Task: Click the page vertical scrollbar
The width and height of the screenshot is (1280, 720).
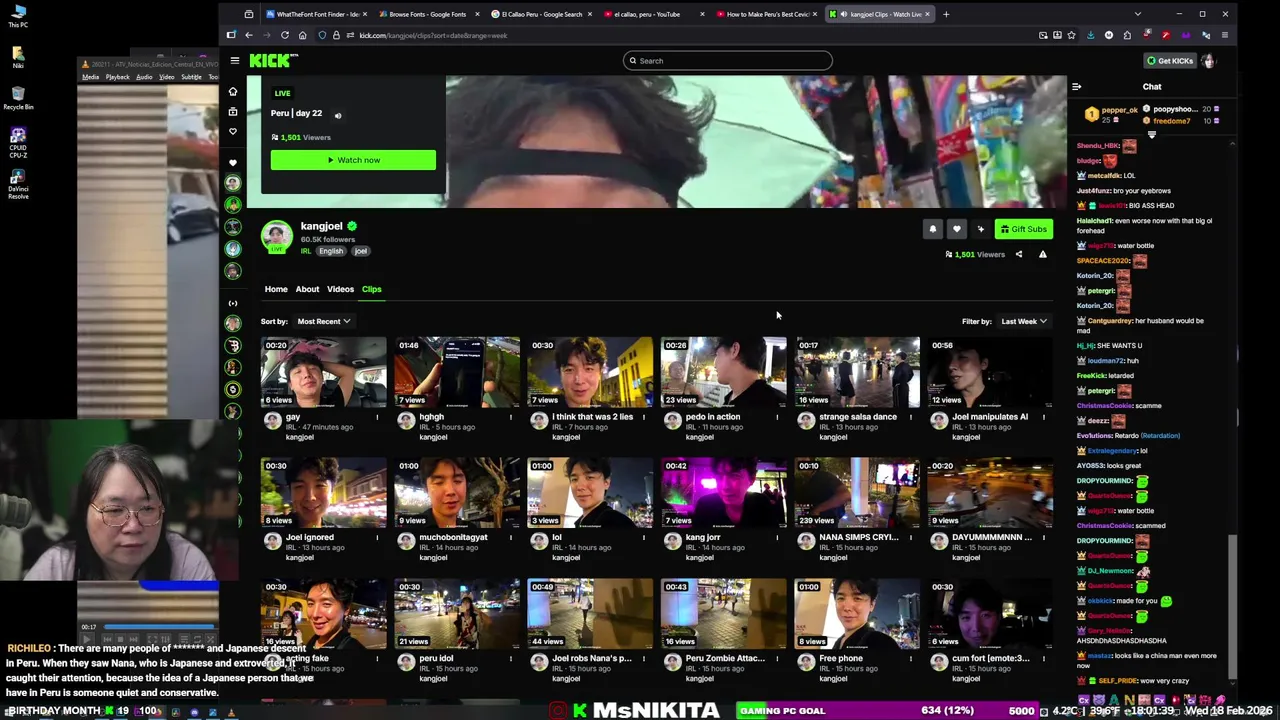Action: click(1233, 605)
